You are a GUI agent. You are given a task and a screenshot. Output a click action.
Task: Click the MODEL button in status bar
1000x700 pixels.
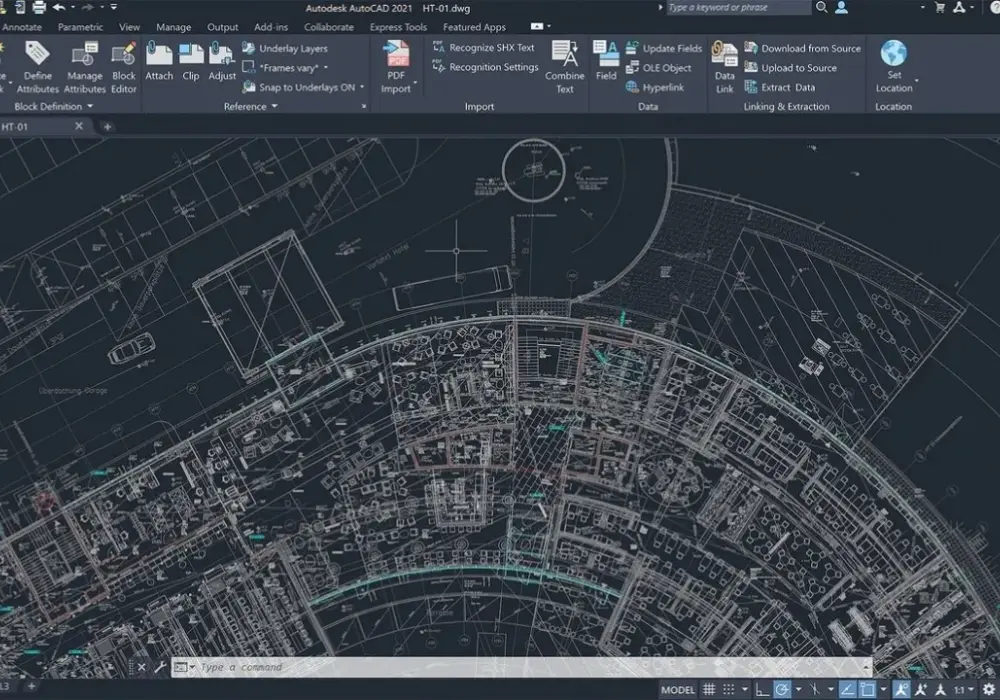pyautogui.click(x=677, y=690)
